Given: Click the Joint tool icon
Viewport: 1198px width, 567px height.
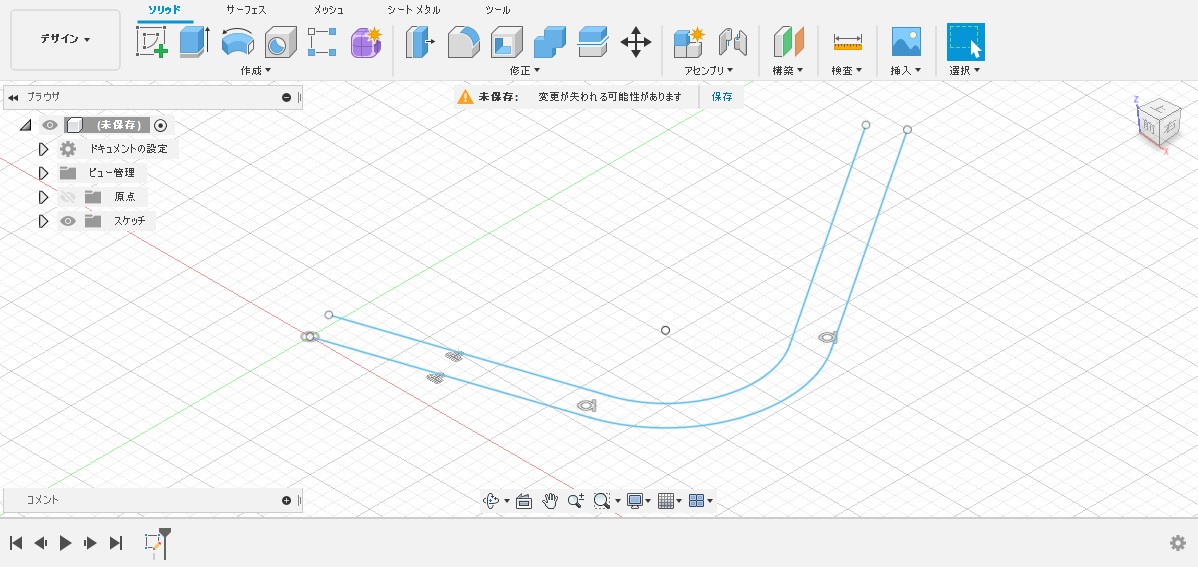Looking at the screenshot, I should pos(732,42).
